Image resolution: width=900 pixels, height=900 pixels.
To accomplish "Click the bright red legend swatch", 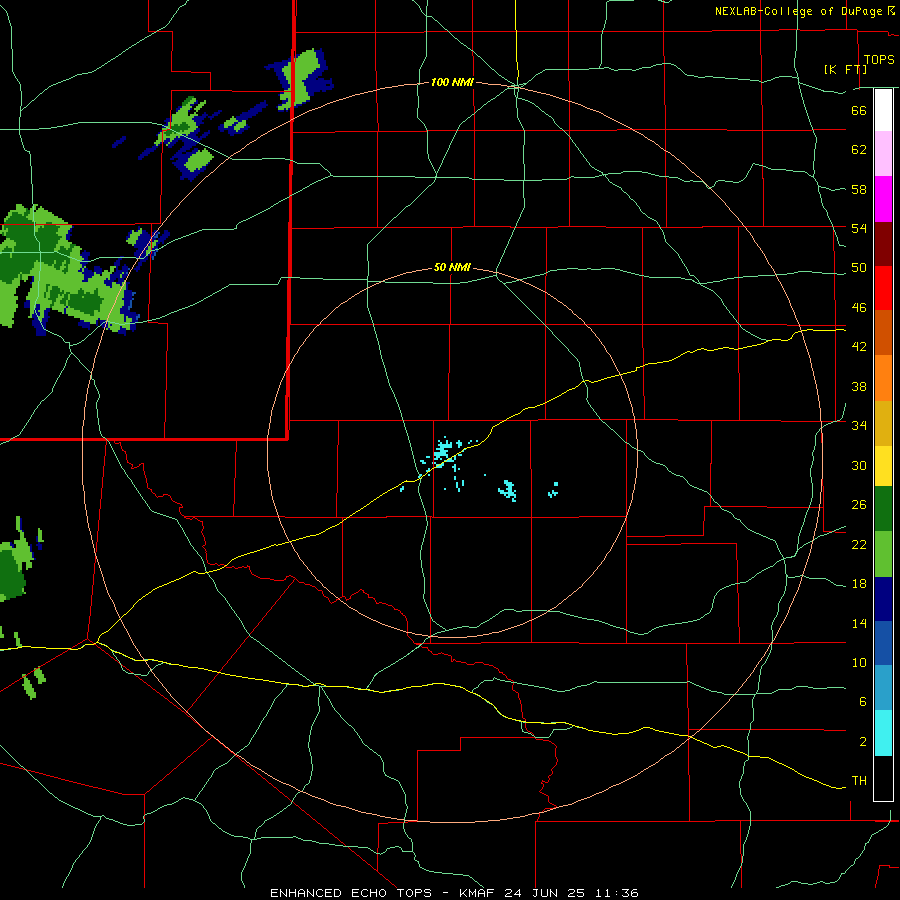I will (x=883, y=288).
